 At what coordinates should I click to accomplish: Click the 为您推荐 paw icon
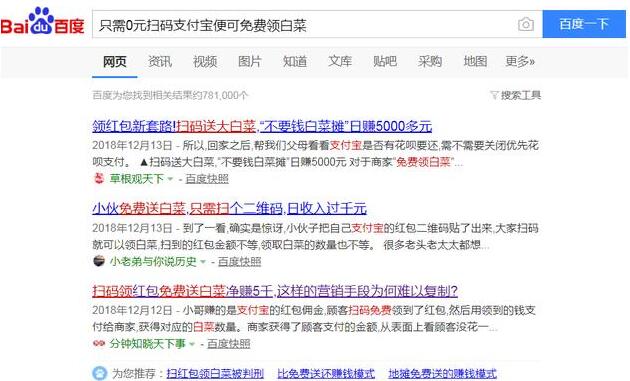point(99,373)
